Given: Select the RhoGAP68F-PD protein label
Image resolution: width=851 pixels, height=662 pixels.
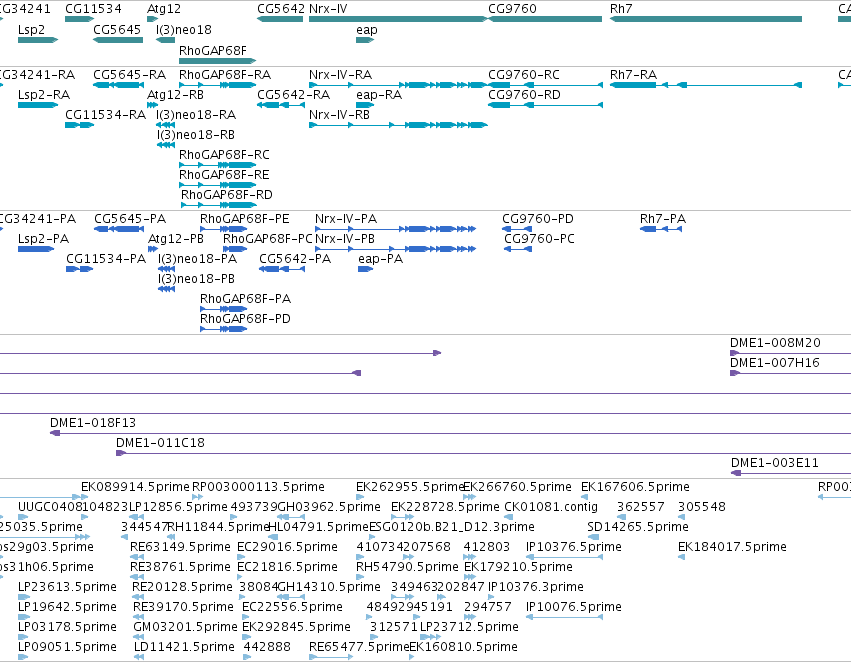Looking at the screenshot, I should tap(245, 319).
